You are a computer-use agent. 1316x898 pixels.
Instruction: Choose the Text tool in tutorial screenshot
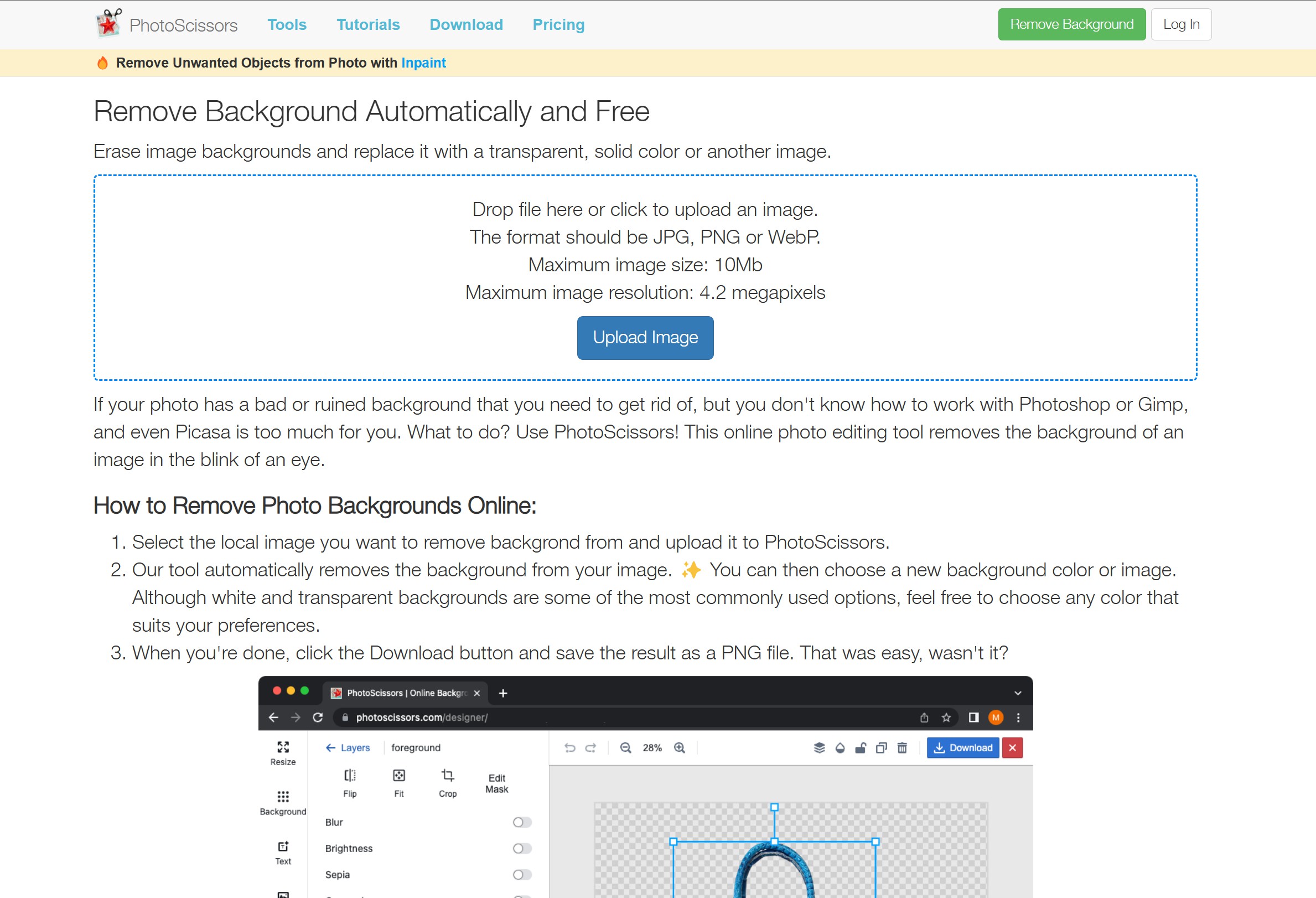coord(283,853)
